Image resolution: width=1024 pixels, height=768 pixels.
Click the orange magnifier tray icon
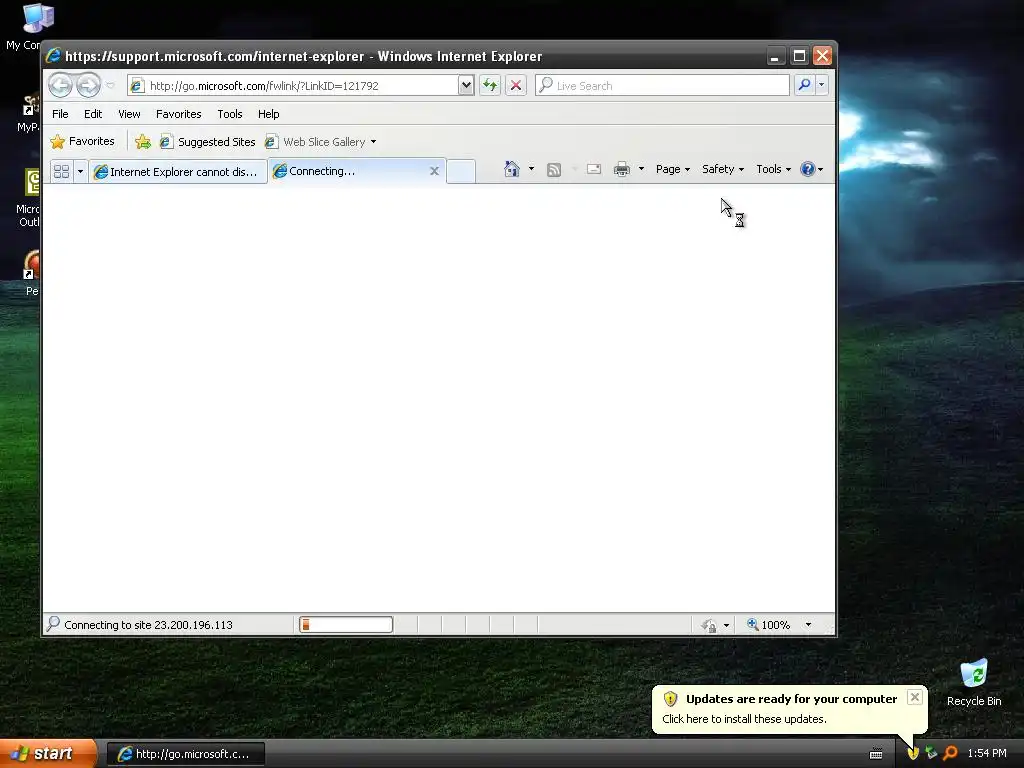[x=950, y=753]
